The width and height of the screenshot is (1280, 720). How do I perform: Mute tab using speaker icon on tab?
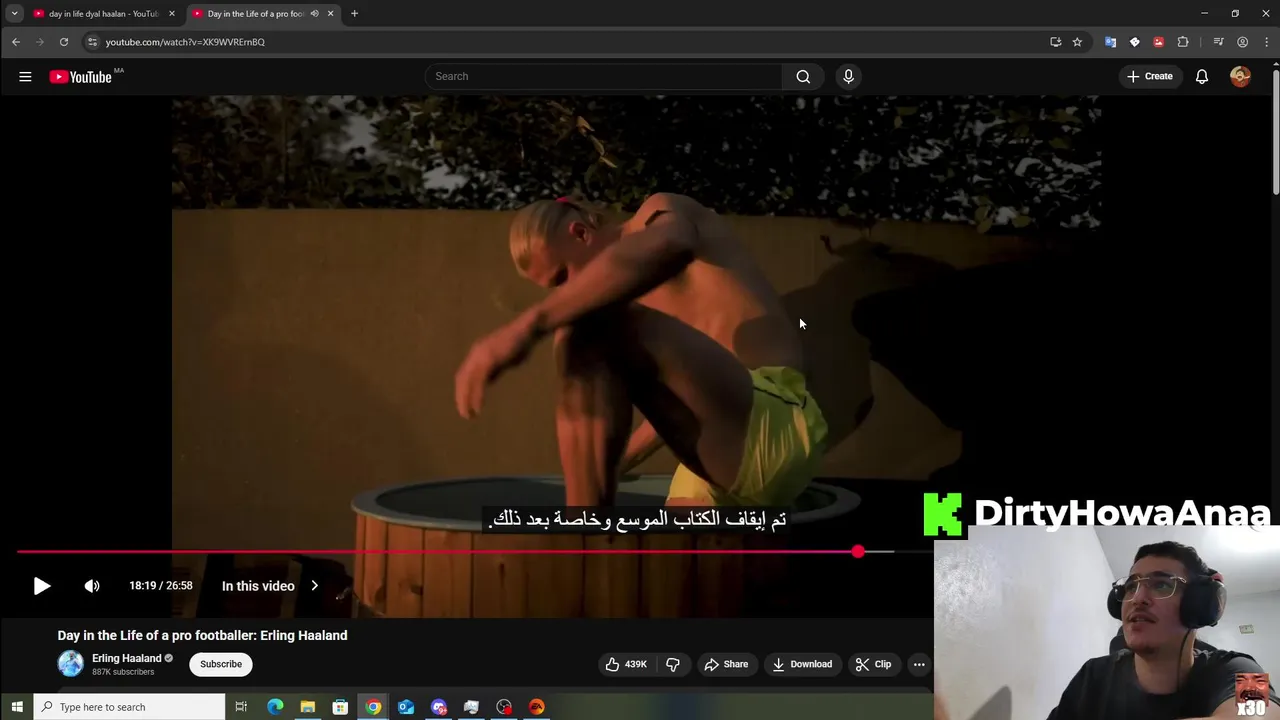(x=314, y=14)
